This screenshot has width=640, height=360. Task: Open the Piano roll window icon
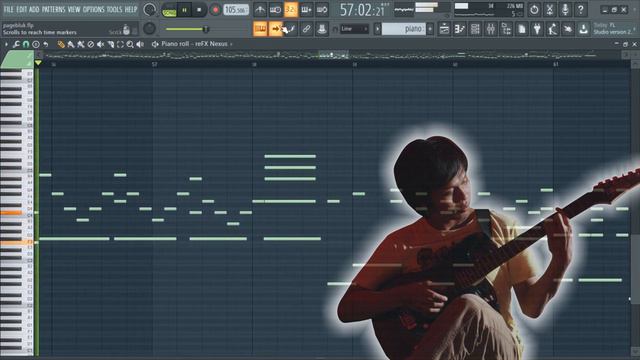click(460, 29)
